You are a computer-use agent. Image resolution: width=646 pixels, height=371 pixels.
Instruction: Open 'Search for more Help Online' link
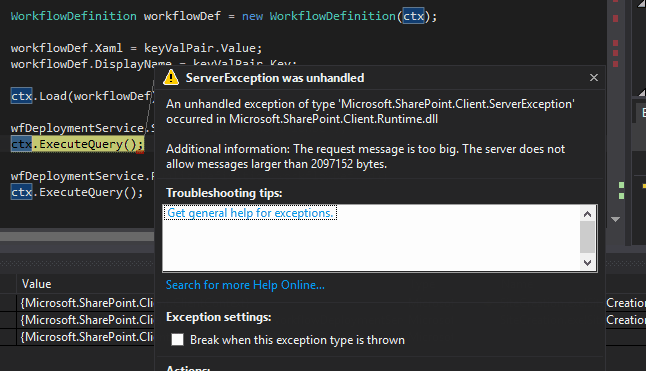[x=245, y=285]
